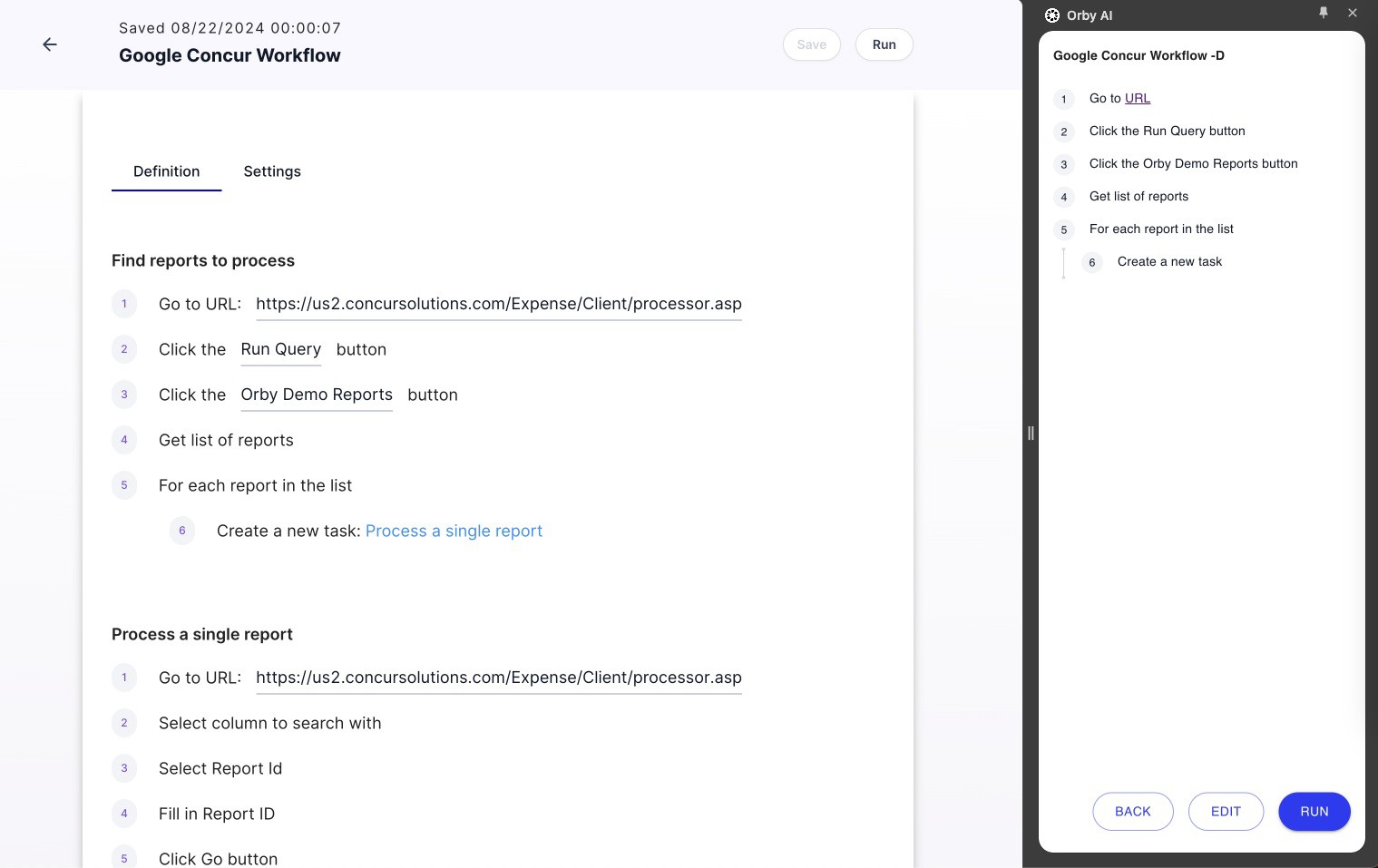The image size is (1378, 868).
Task: Click the 'Click Go button' step
Action: coord(219,858)
